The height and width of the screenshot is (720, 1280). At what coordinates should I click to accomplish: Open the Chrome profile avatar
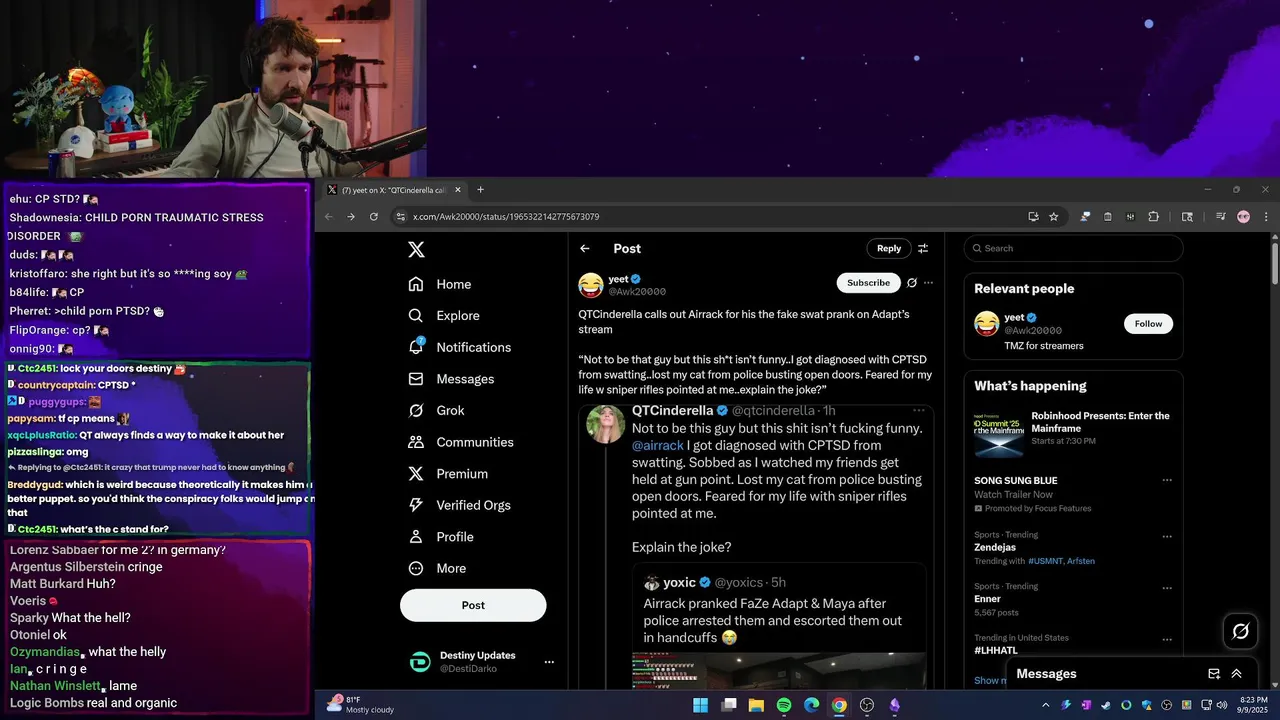pos(1244,217)
